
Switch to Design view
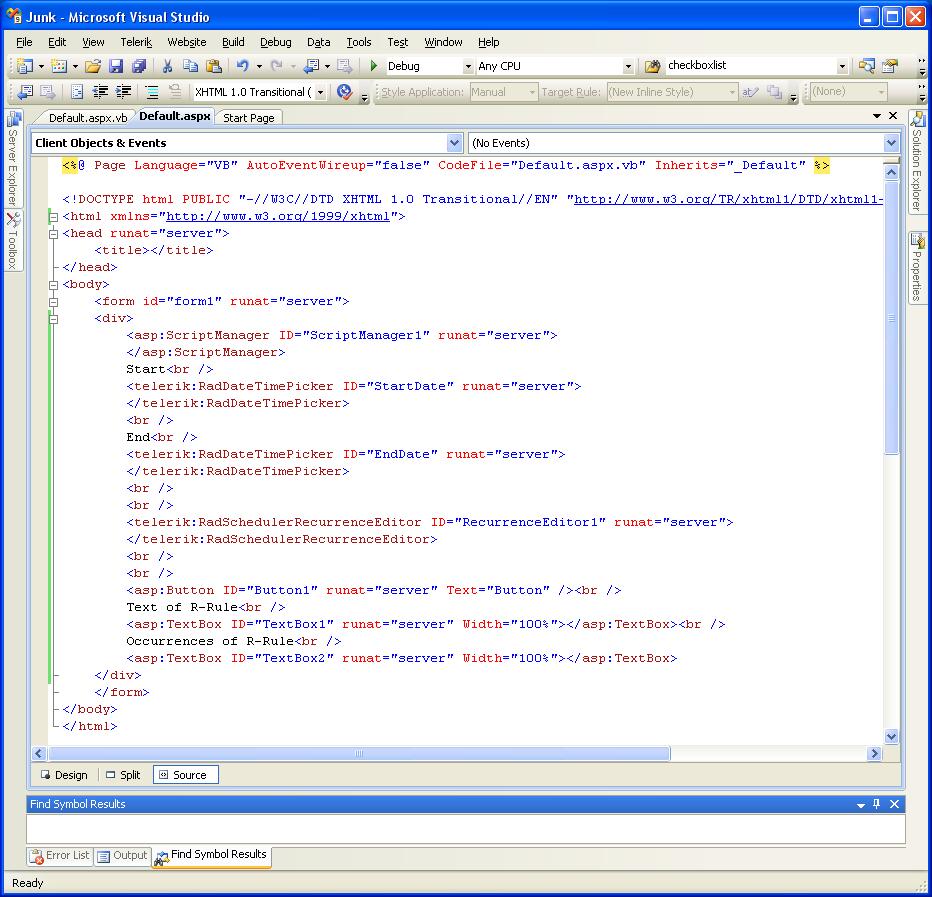(63, 775)
